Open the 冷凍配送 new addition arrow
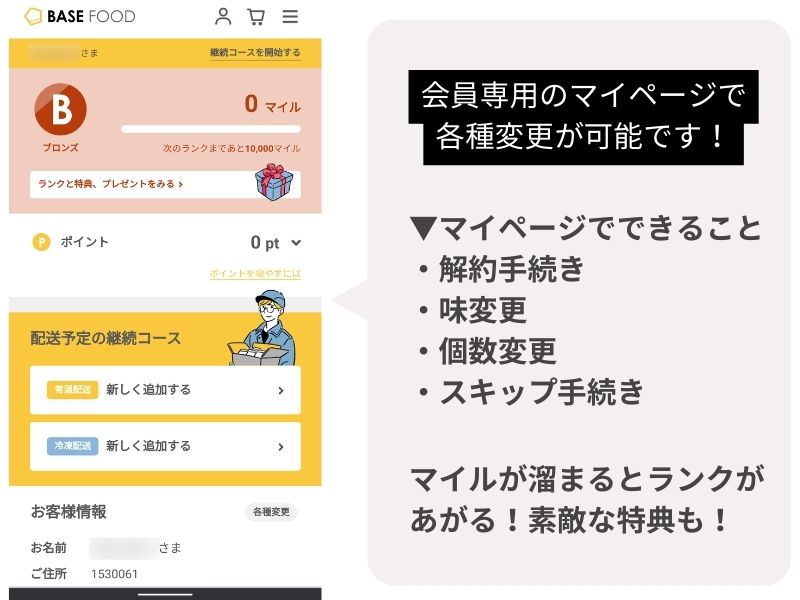 pyautogui.click(x=281, y=447)
